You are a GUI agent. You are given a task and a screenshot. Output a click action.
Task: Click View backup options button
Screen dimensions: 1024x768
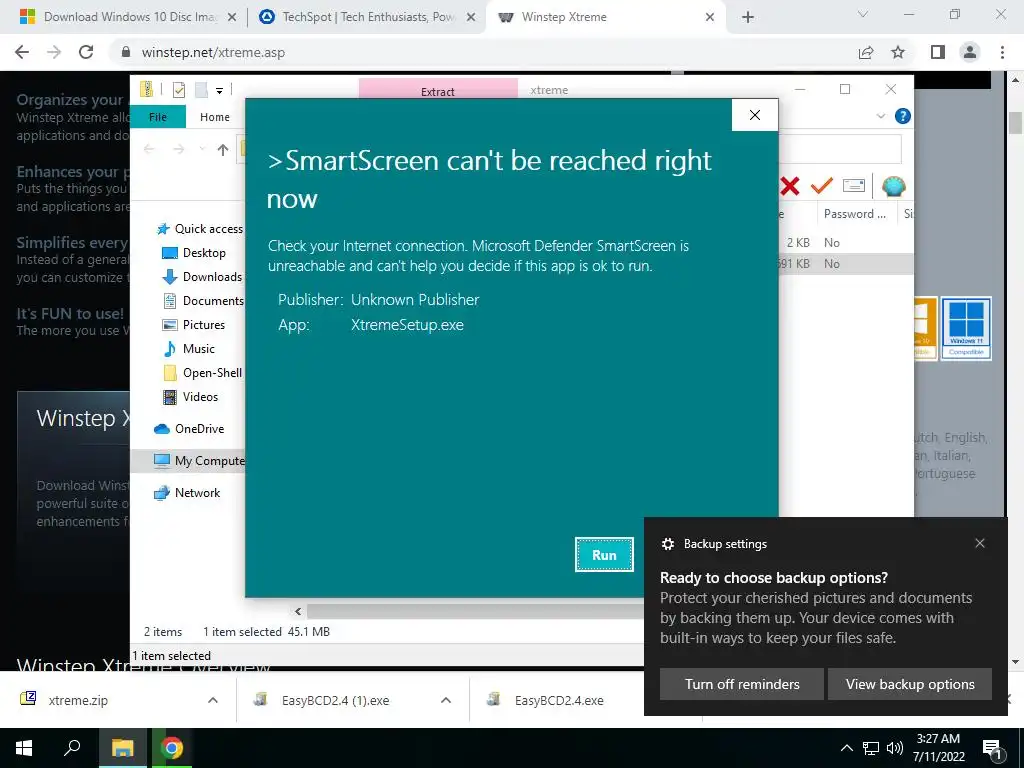click(910, 684)
